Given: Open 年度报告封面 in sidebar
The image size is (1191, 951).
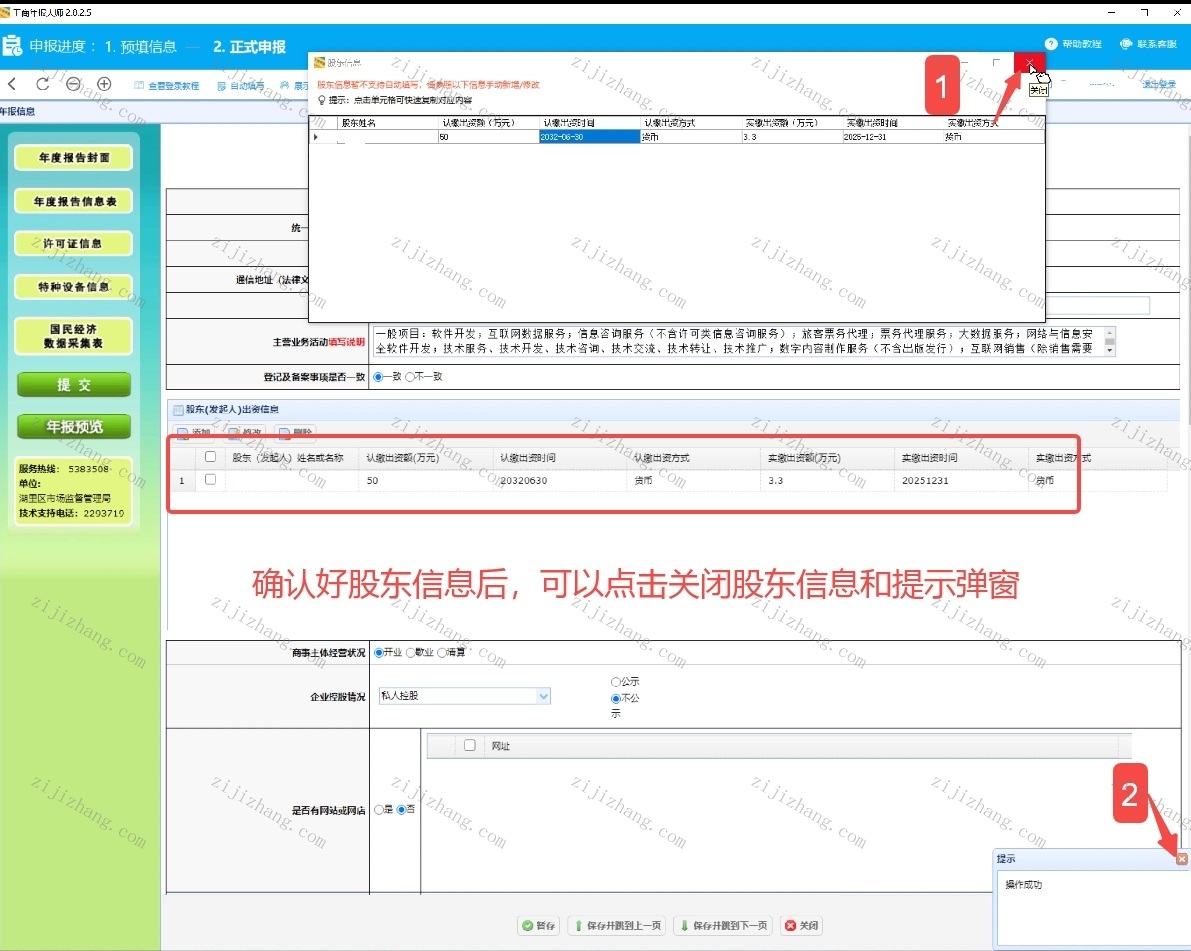Looking at the screenshot, I should pyautogui.click(x=74, y=158).
